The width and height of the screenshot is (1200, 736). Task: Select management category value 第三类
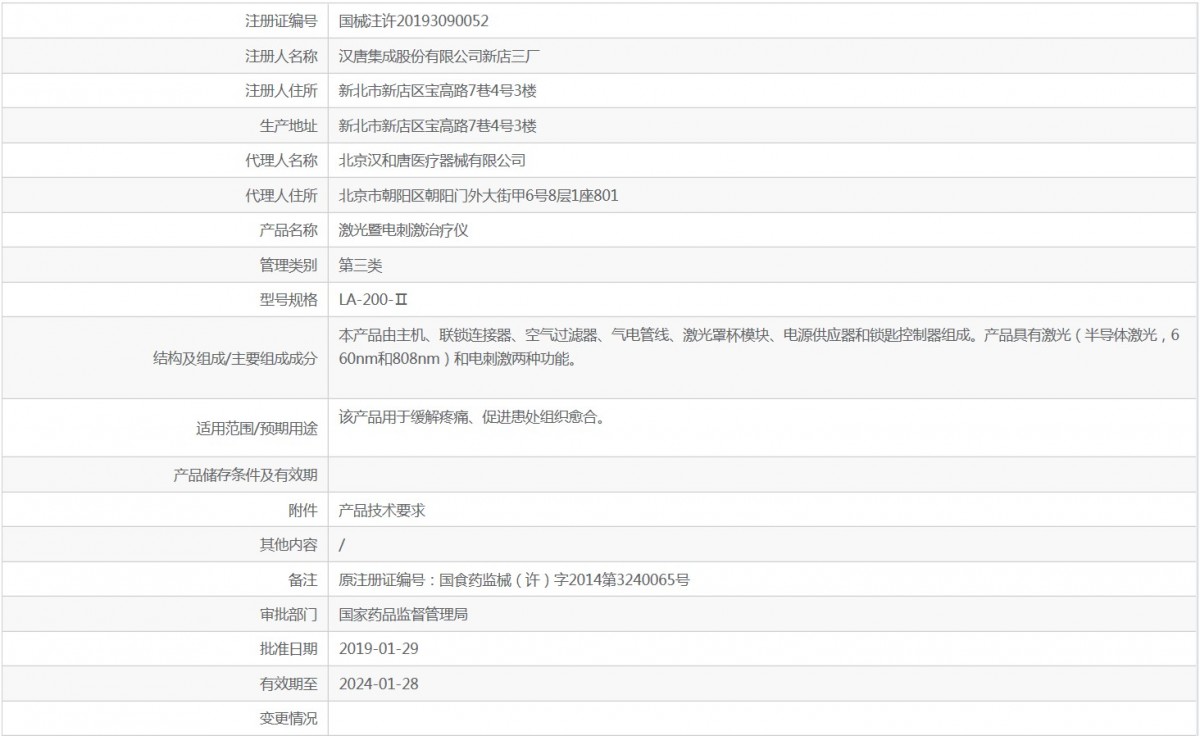point(361,265)
